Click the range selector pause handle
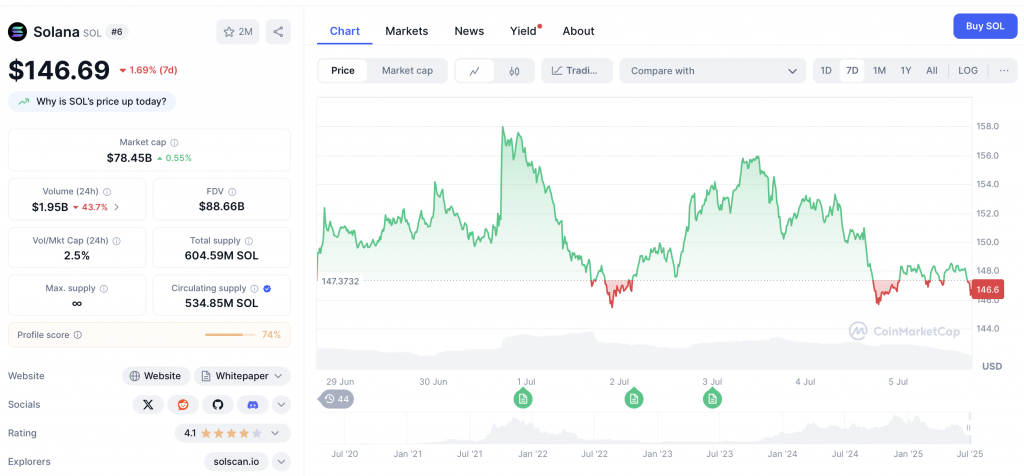The image size is (1024, 476). pyautogui.click(x=968, y=428)
